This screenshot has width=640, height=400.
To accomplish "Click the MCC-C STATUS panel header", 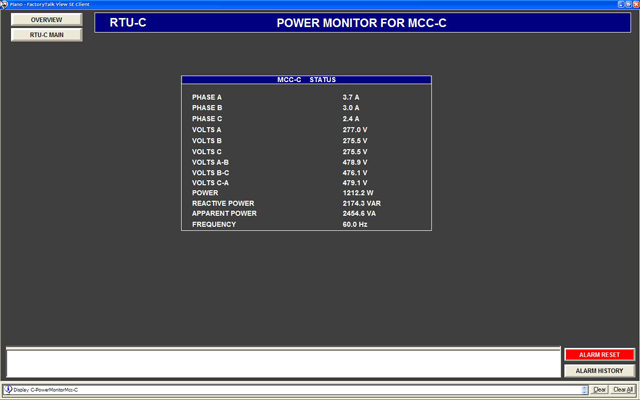I will 306,79.
